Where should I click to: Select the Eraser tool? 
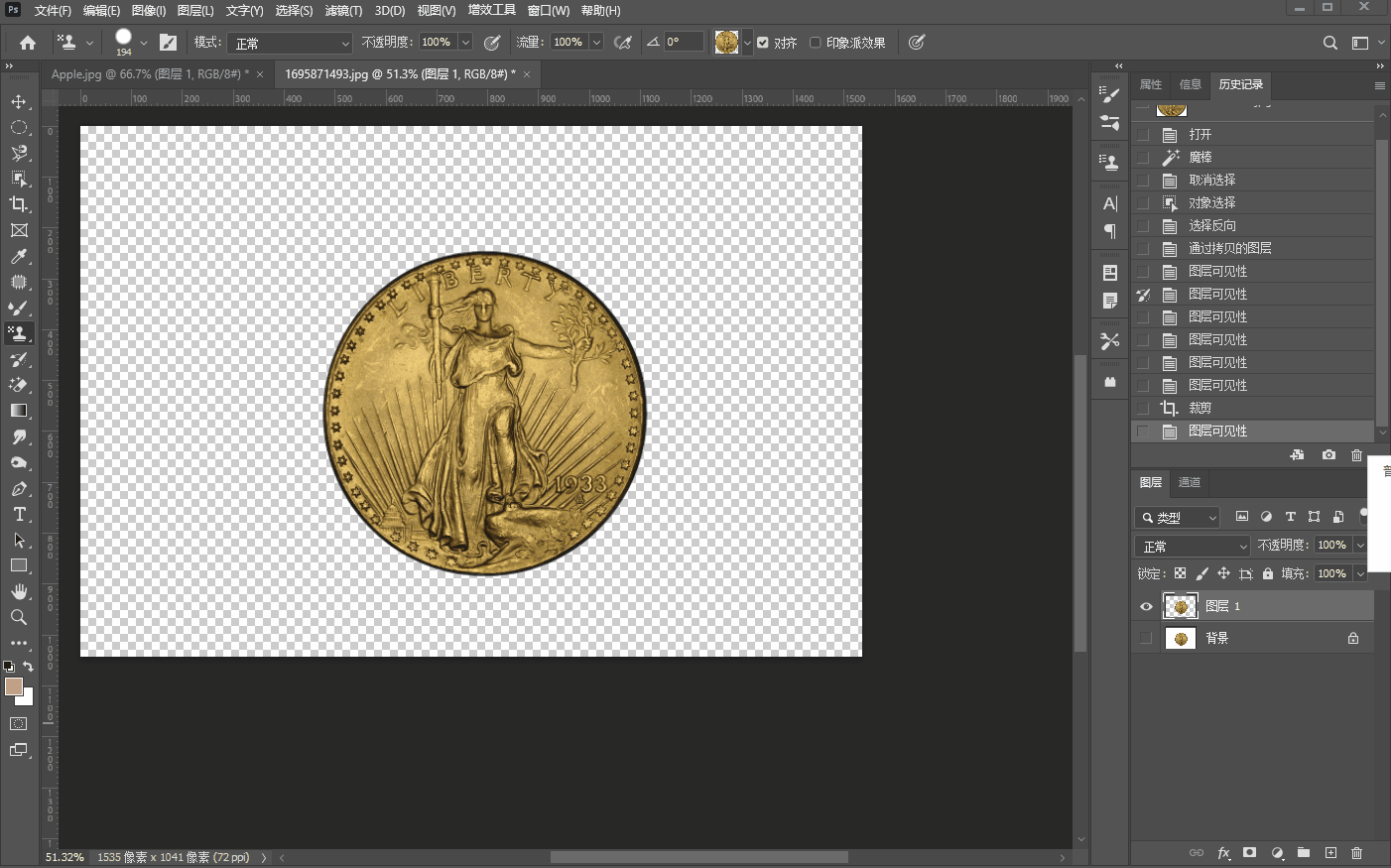19,385
